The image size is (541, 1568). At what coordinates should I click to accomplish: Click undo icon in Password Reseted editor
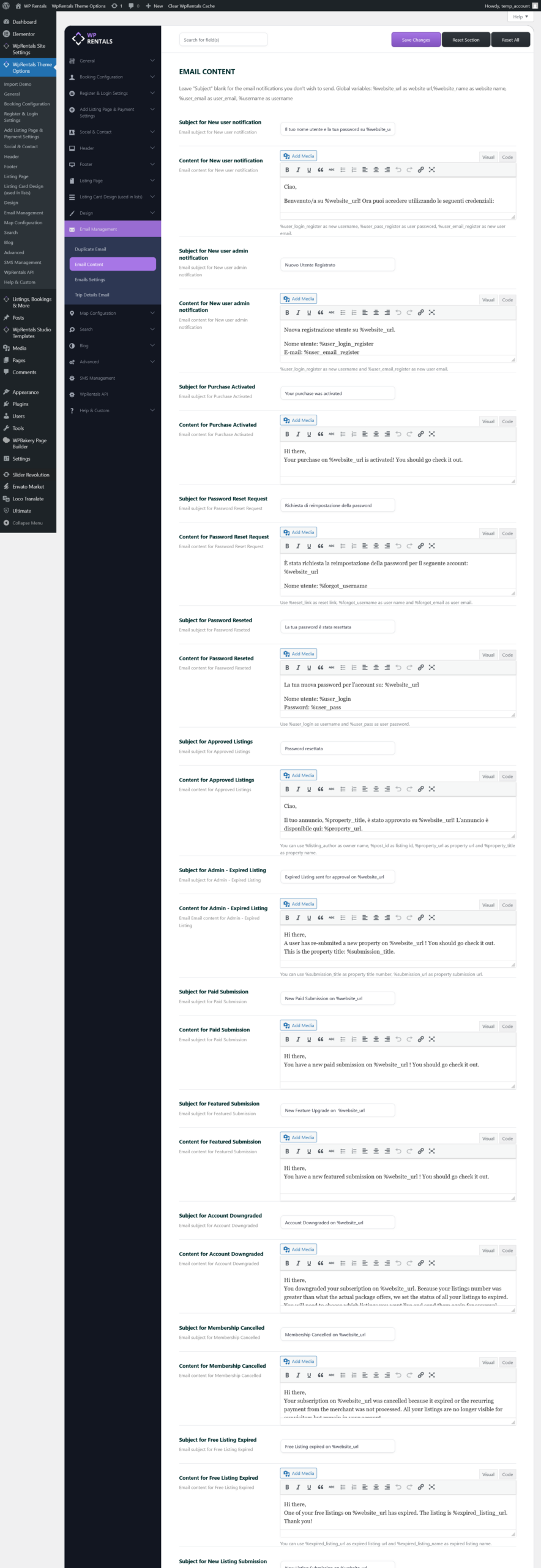pyautogui.click(x=398, y=668)
